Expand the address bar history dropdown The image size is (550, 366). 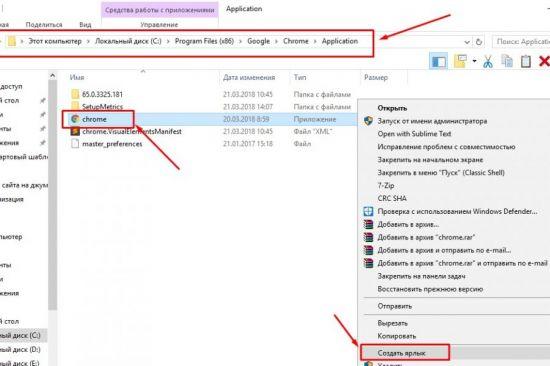point(467,42)
